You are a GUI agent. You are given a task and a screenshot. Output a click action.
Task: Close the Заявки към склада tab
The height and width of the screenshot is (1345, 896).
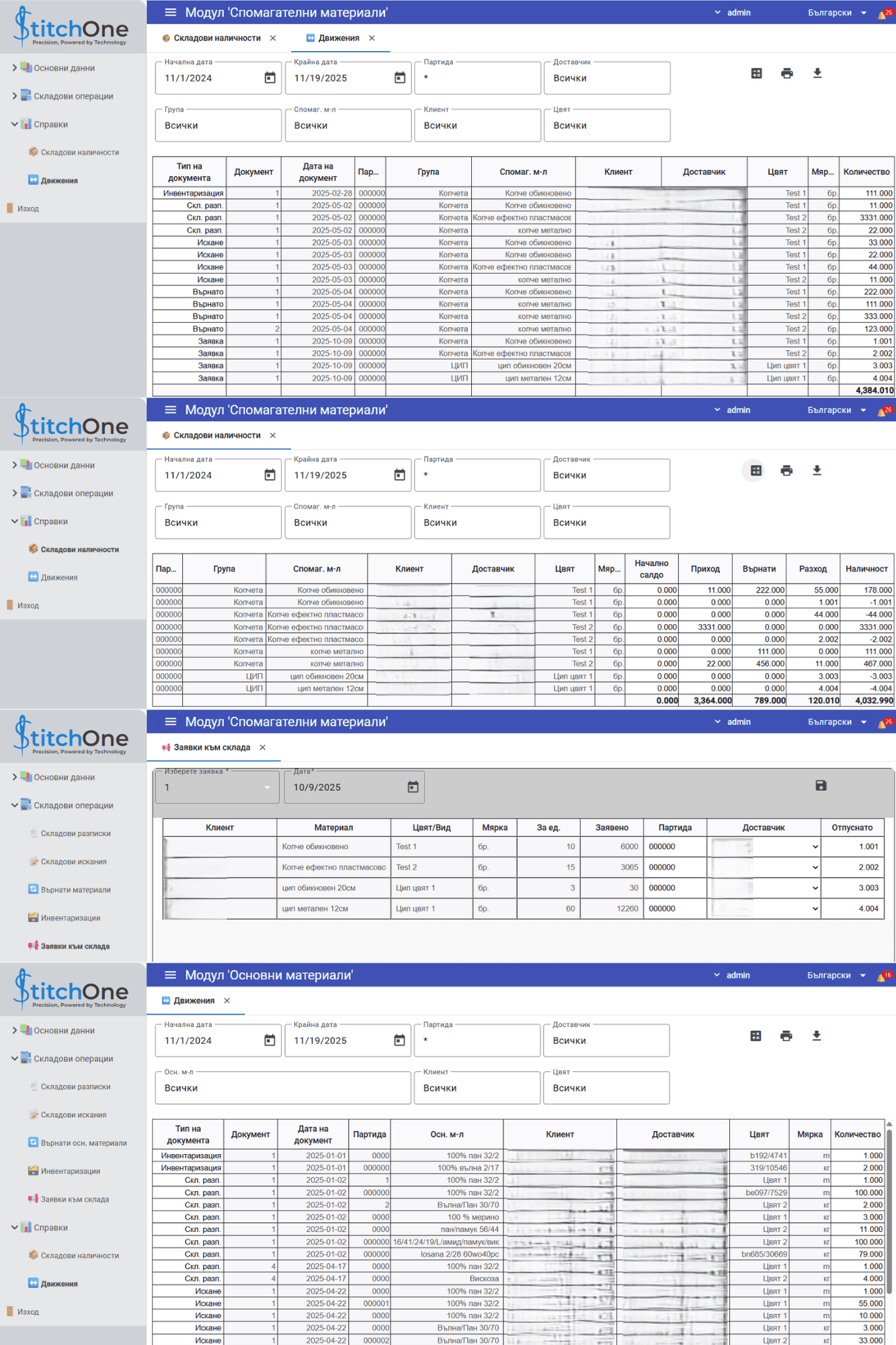pyautogui.click(x=263, y=747)
